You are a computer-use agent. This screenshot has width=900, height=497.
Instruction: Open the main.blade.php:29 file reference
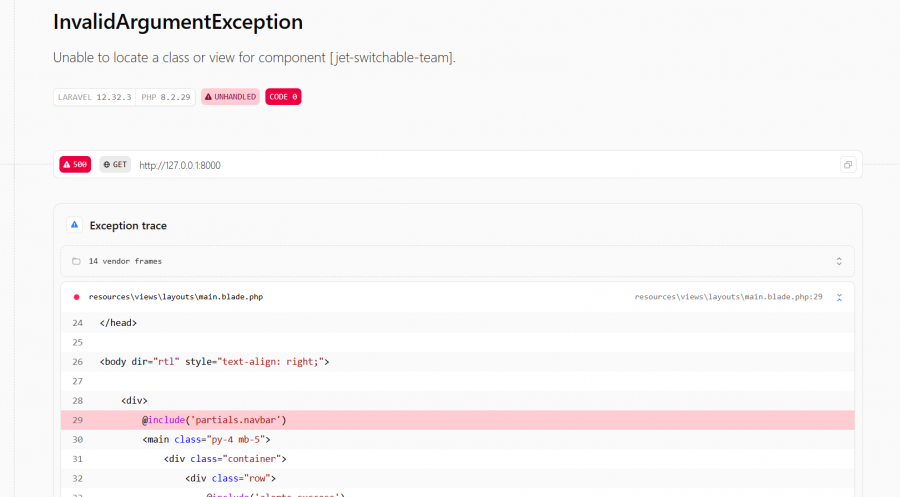pos(728,297)
